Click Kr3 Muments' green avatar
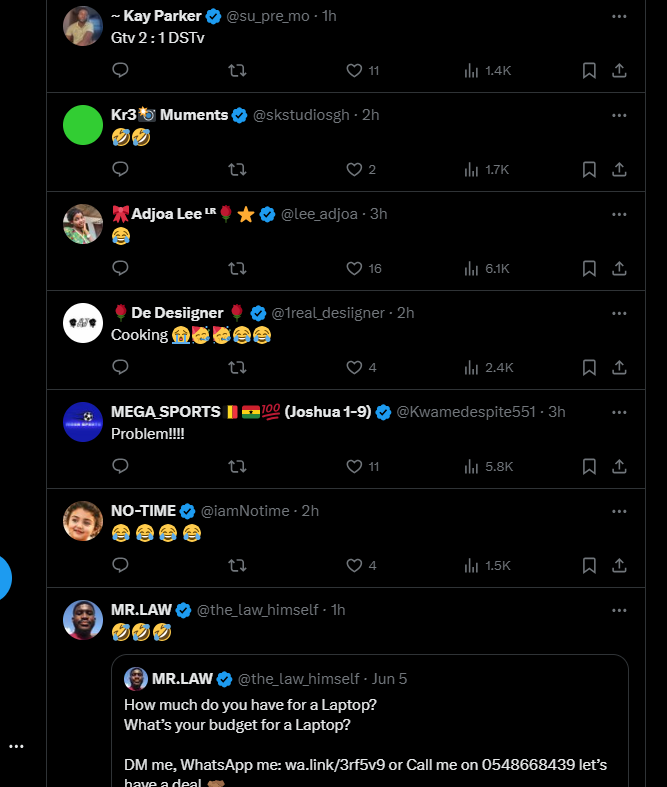 tap(83, 125)
